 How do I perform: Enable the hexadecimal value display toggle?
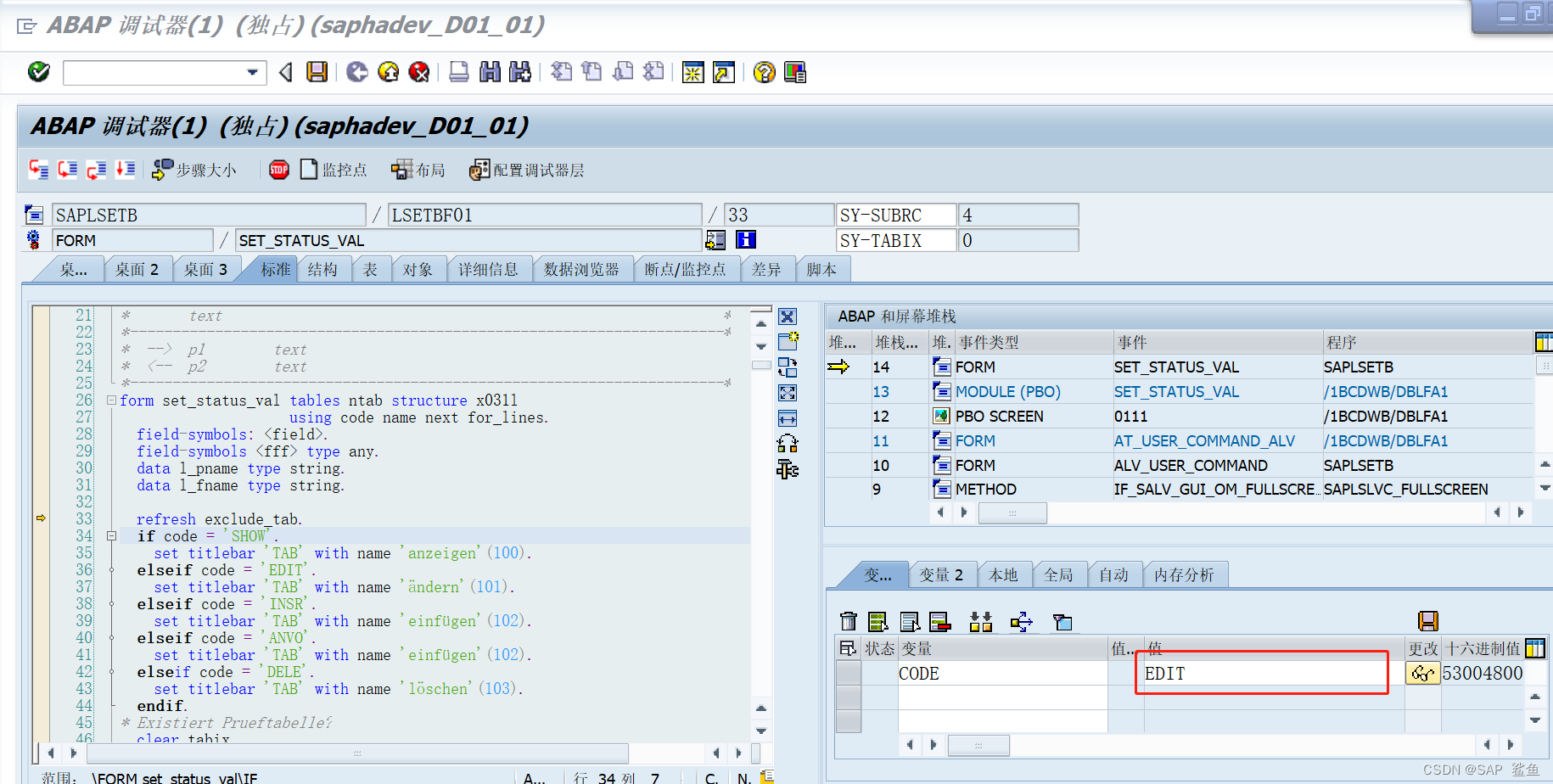pyautogui.click(x=1536, y=647)
